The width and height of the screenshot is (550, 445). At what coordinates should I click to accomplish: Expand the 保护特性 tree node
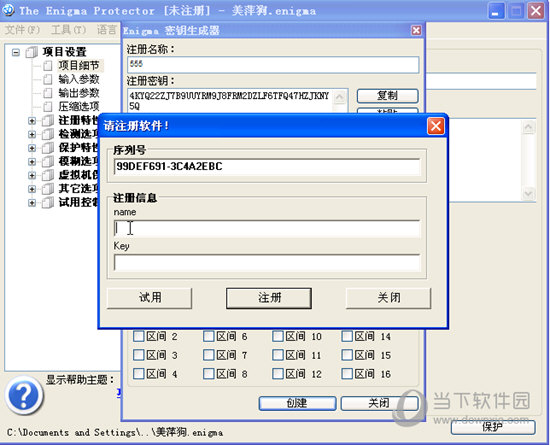tap(32, 148)
